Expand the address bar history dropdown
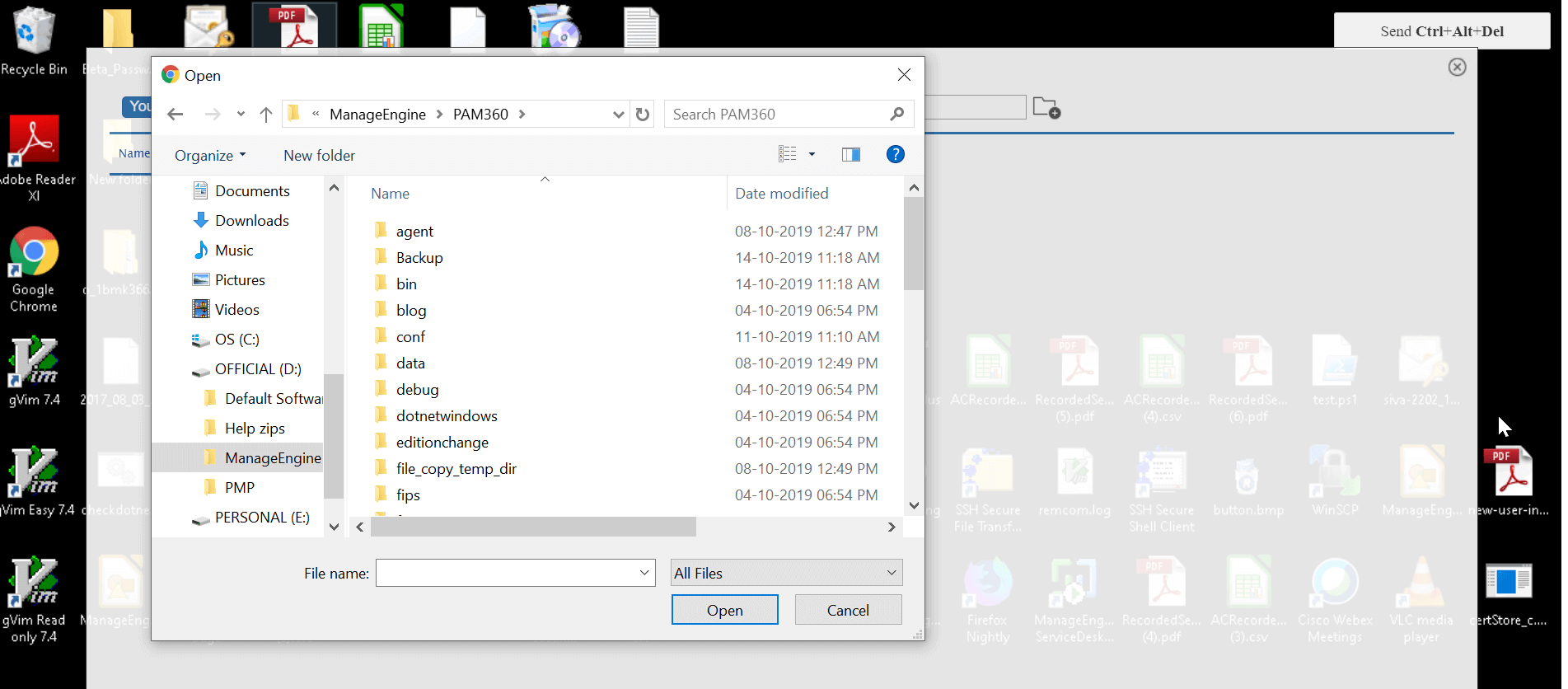The height and width of the screenshot is (689, 1568). click(619, 115)
